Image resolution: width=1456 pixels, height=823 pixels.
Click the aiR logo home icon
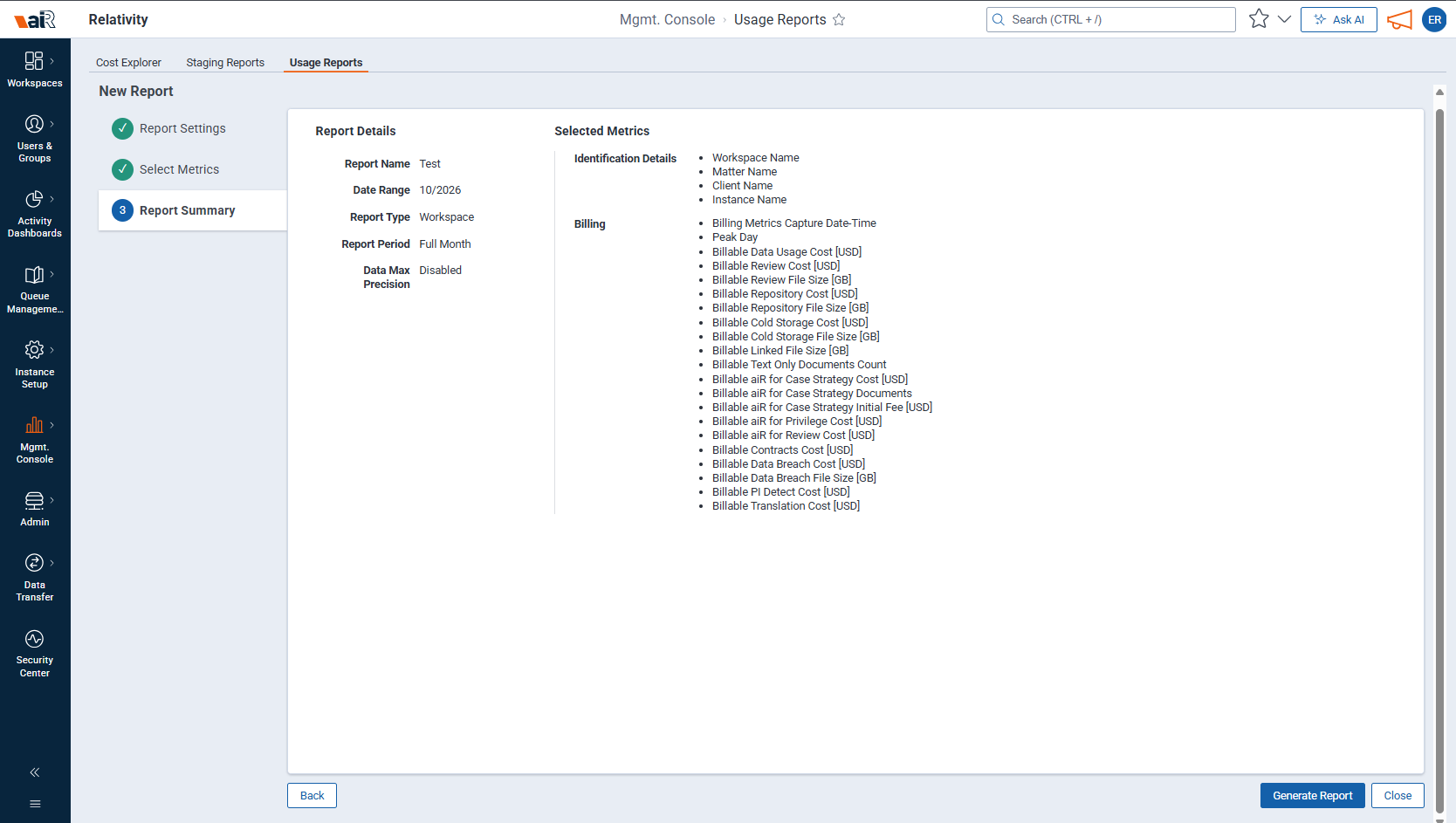[x=35, y=19]
